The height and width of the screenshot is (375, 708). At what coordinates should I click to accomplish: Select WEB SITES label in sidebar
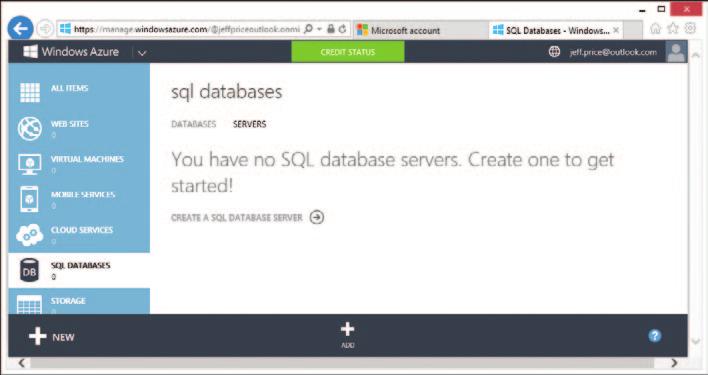pyautogui.click(x=70, y=124)
